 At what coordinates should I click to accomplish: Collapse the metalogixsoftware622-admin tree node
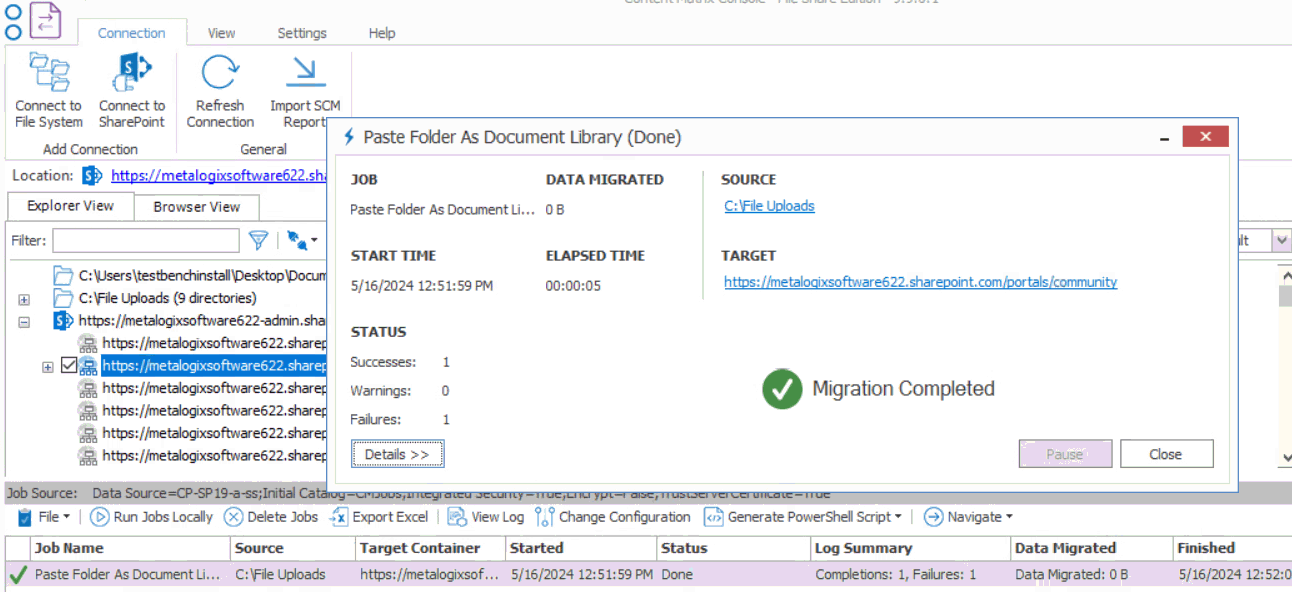(x=24, y=322)
